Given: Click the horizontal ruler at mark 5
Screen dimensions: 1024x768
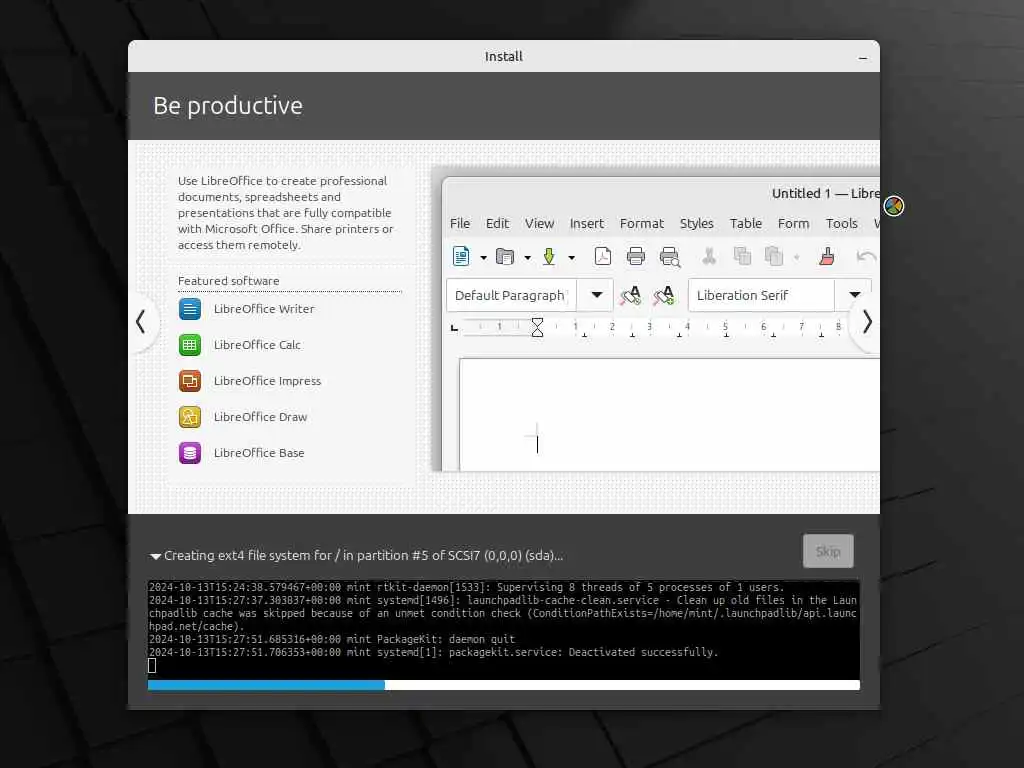Looking at the screenshot, I should pyautogui.click(x=725, y=327).
